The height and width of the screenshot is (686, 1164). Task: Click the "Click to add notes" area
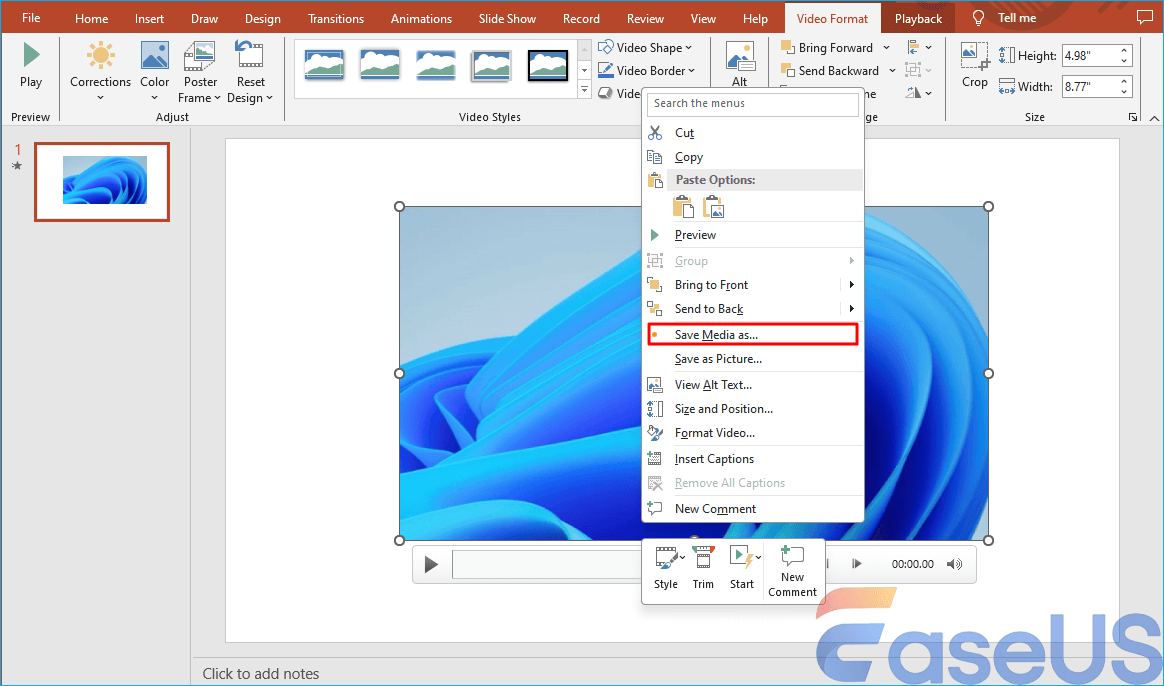261,673
